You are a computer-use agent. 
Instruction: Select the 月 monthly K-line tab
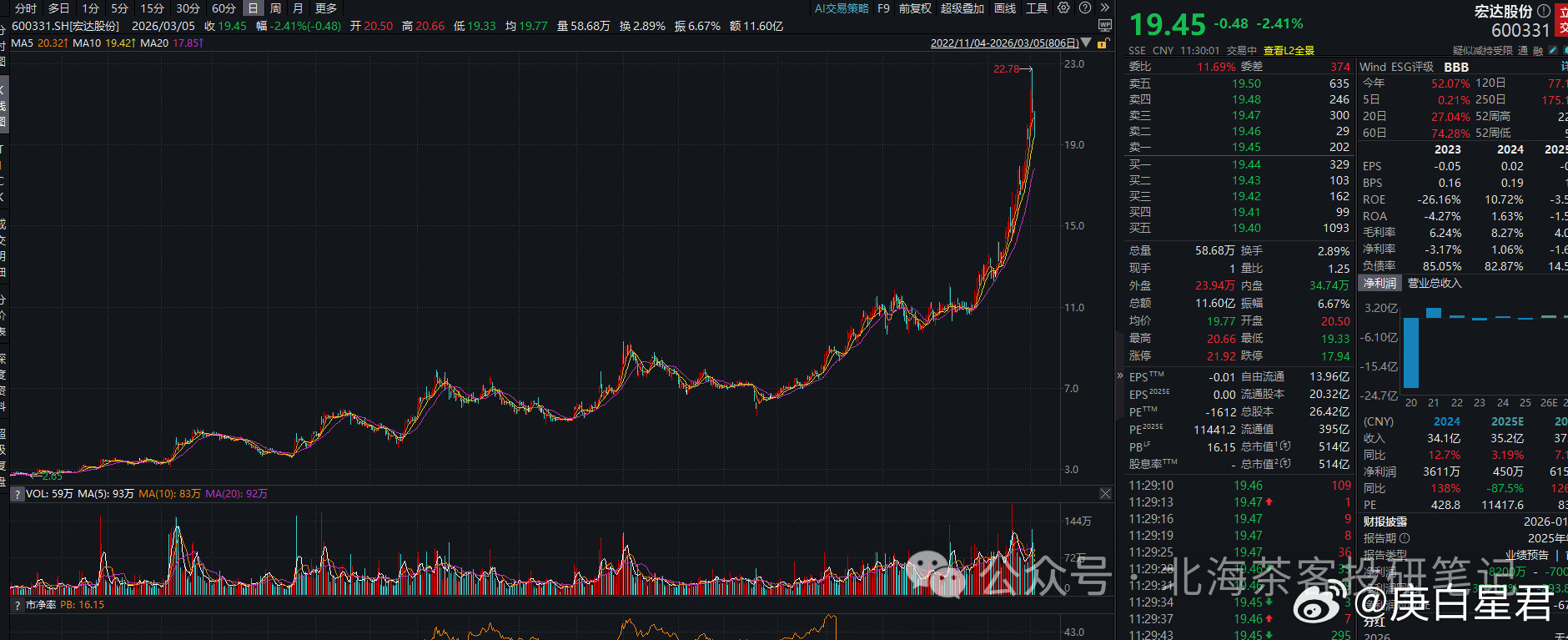pos(298,8)
